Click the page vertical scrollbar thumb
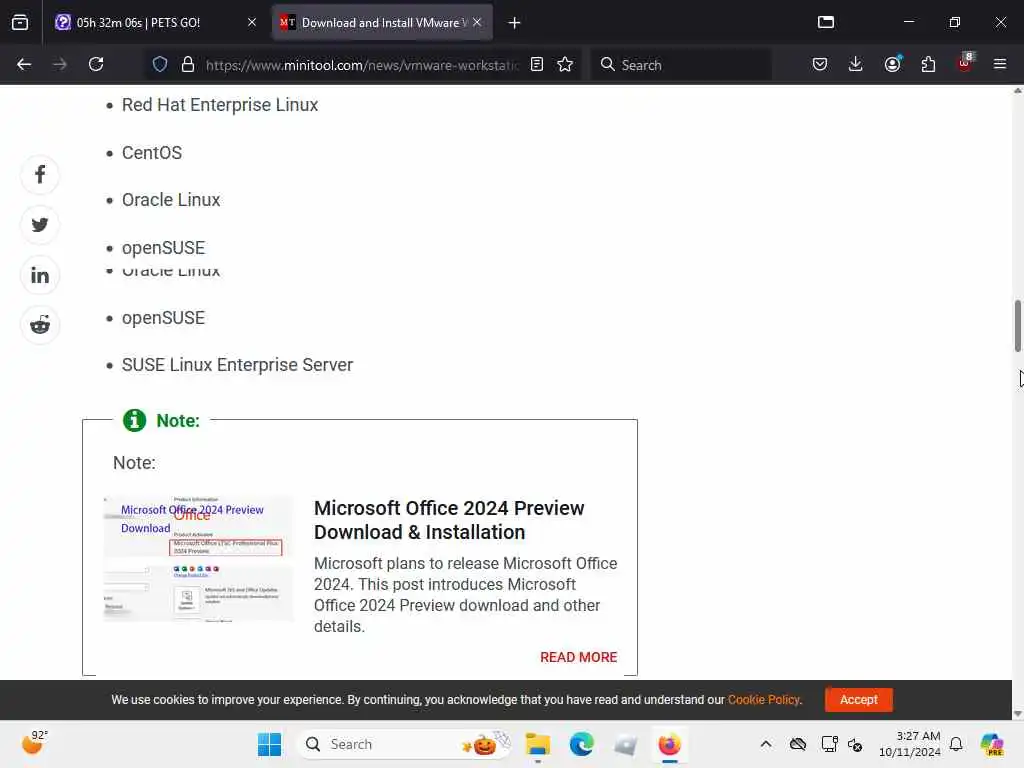The width and height of the screenshot is (1024, 768). pyautogui.click(x=1017, y=325)
